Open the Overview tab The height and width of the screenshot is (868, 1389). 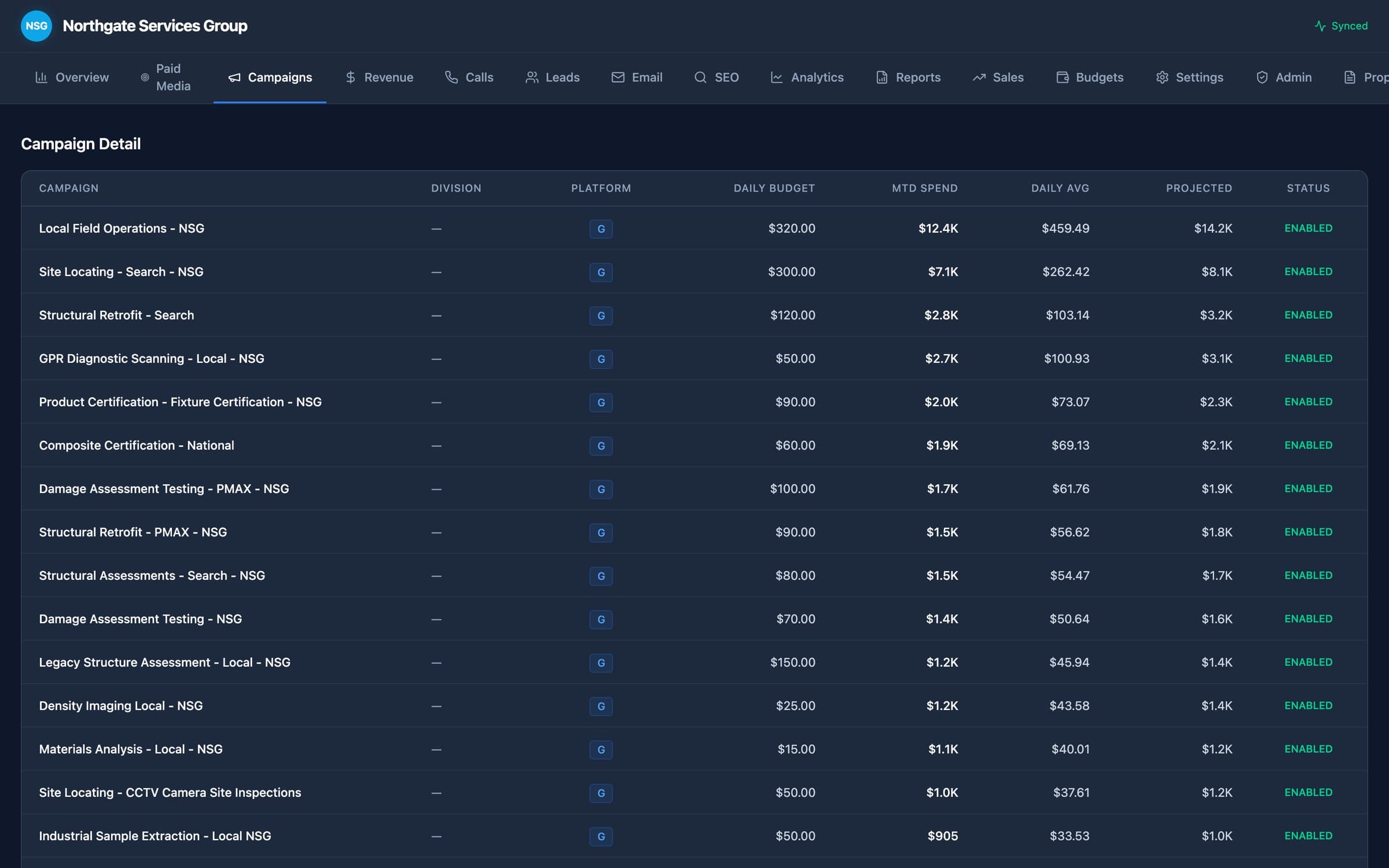[72, 78]
